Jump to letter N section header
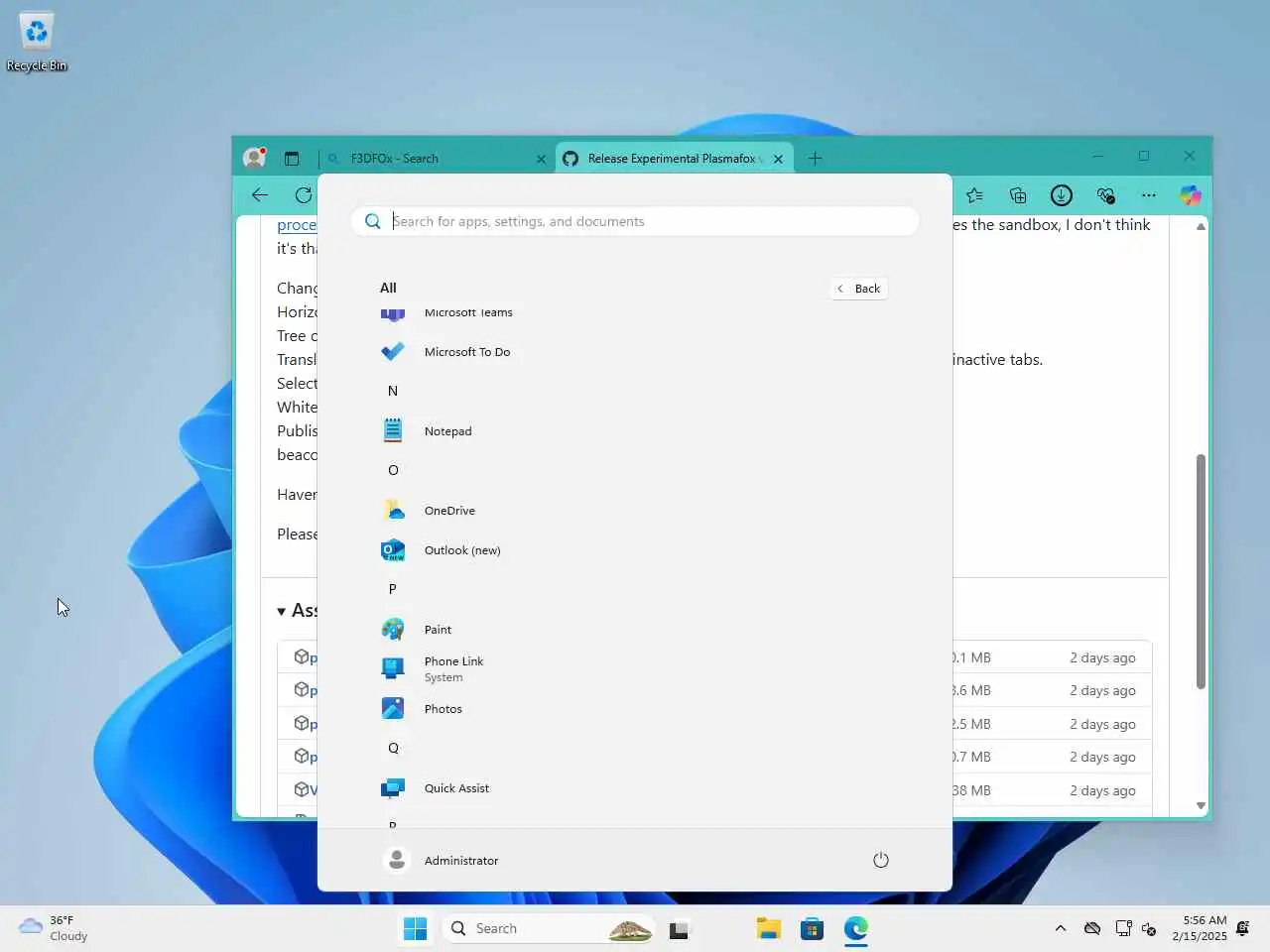This screenshot has height=952, width=1270. click(x=393, y=391)
